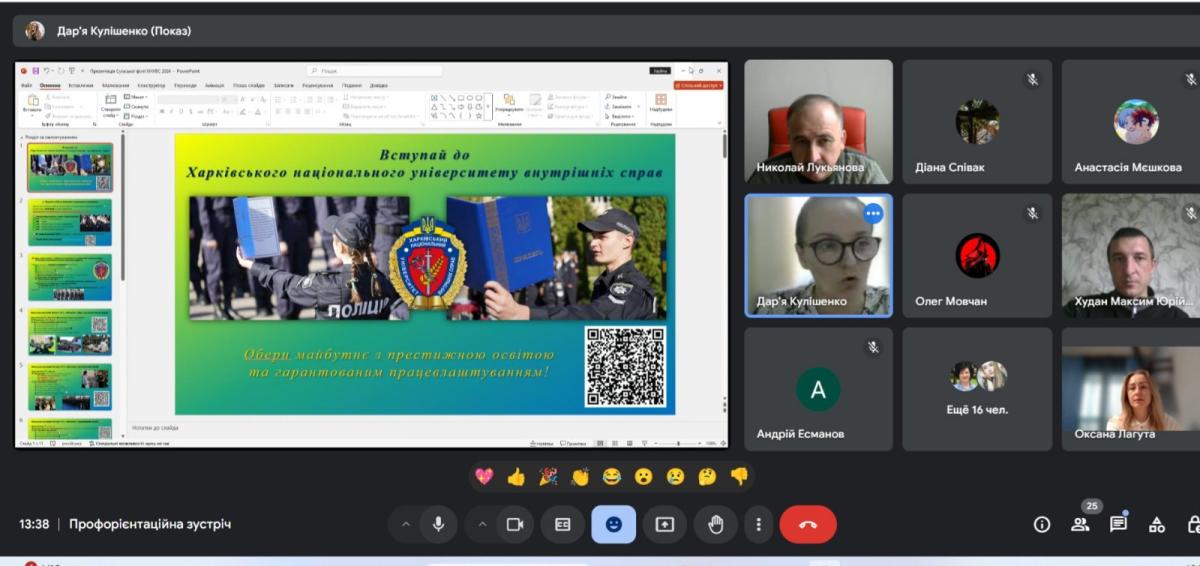Toggle the camera on or off

[x=515, y=524]
